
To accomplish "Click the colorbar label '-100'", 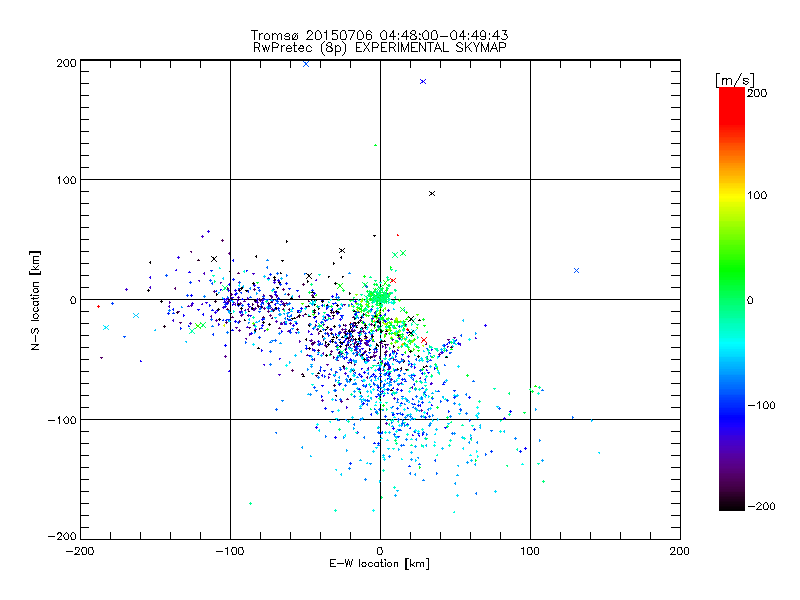I will click(x=761, y=406).
